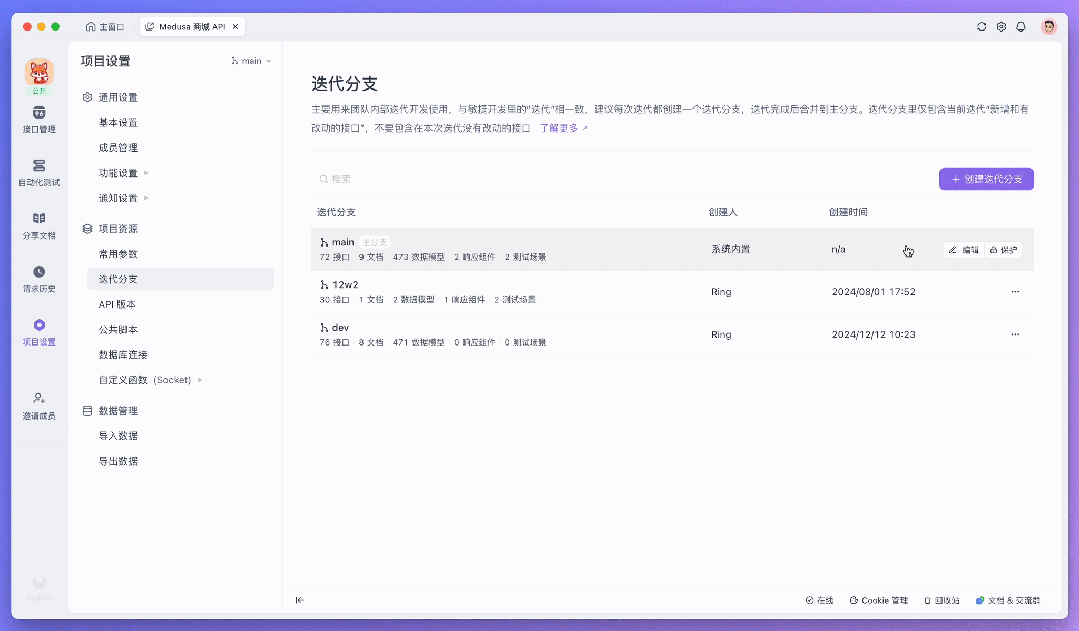The width and height of the screenshot is (1079, 631).
Task: Select 自动化测试 from the sidebar
Action: tap(40, 173)
